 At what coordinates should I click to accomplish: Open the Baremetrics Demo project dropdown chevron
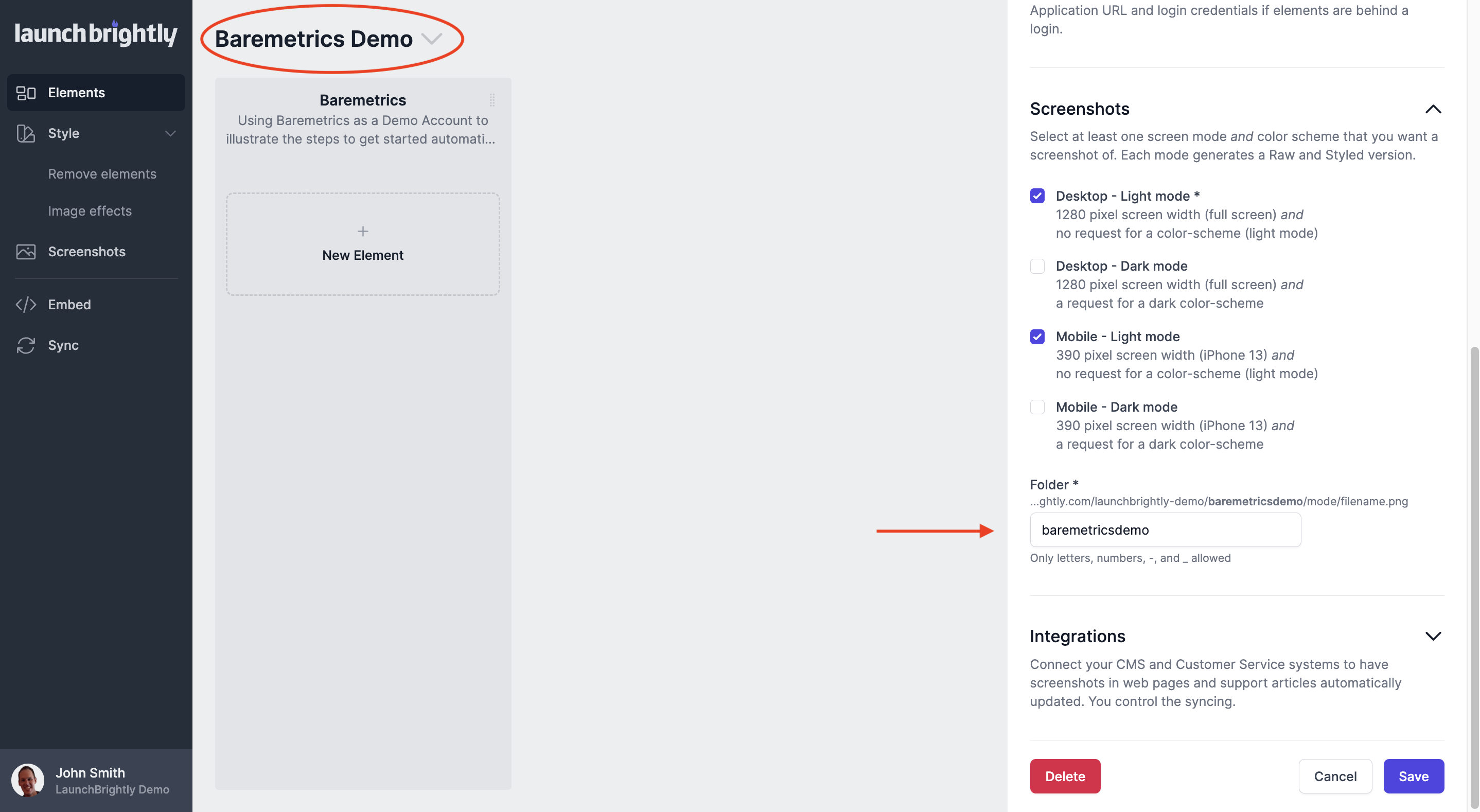pyautogui.click(x=431, y=39)
